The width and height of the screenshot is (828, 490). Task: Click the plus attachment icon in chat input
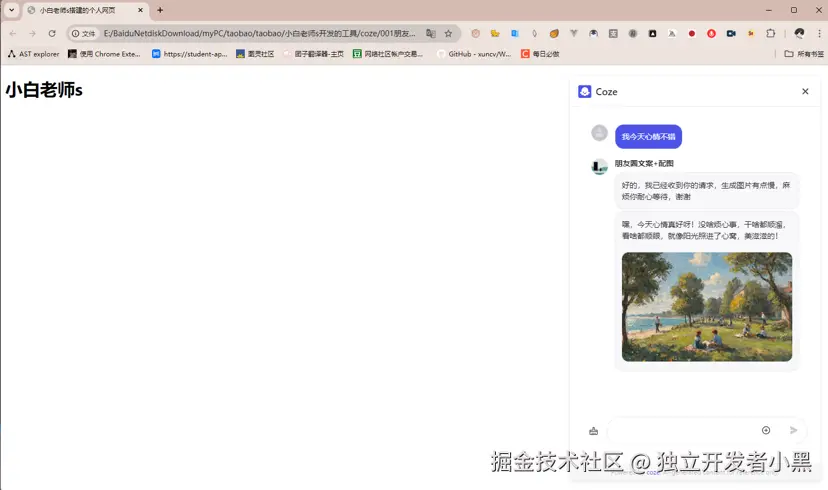tap(766, 430)
